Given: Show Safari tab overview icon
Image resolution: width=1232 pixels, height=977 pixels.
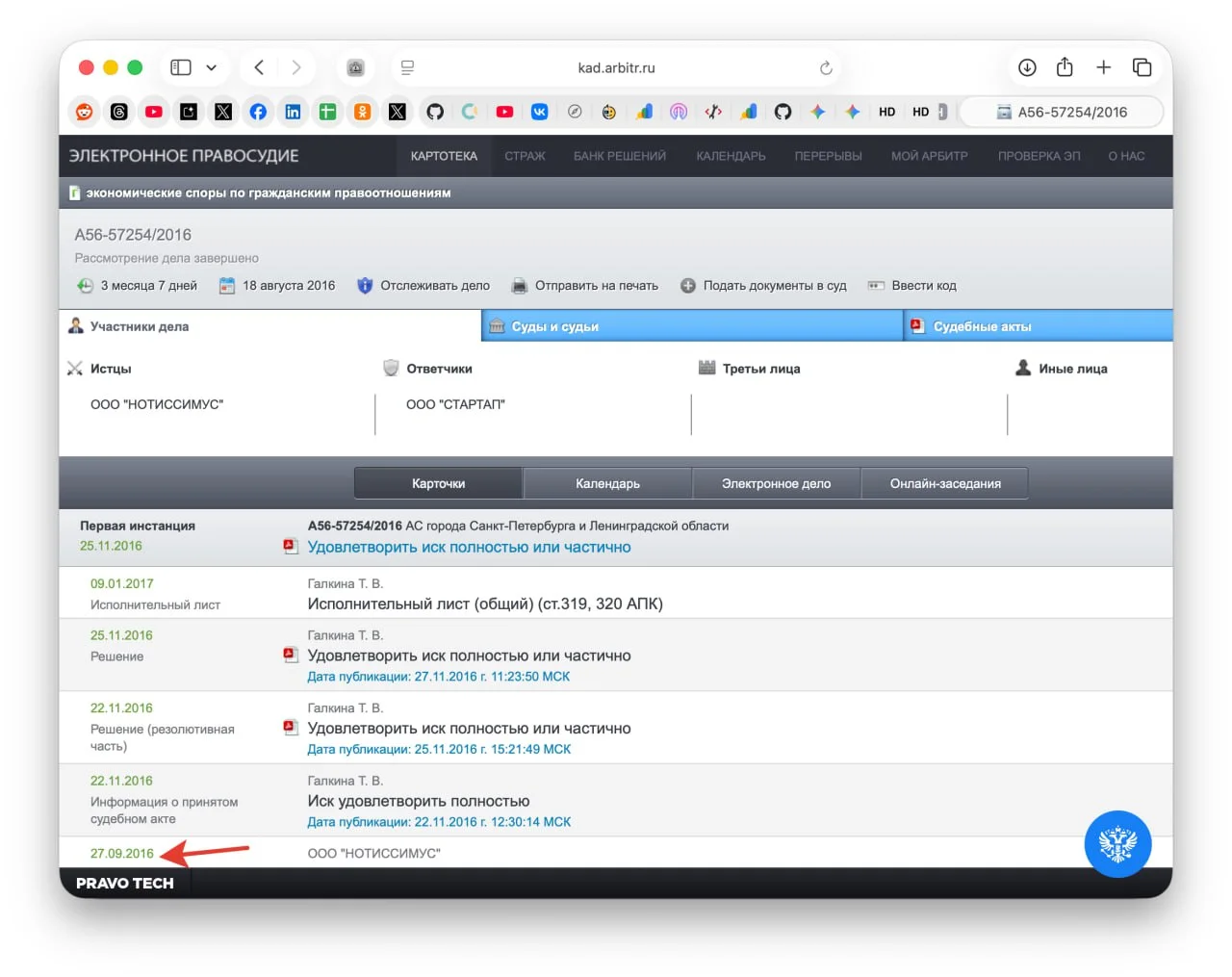Looking at the screenshot, I should coord(1142,67).
